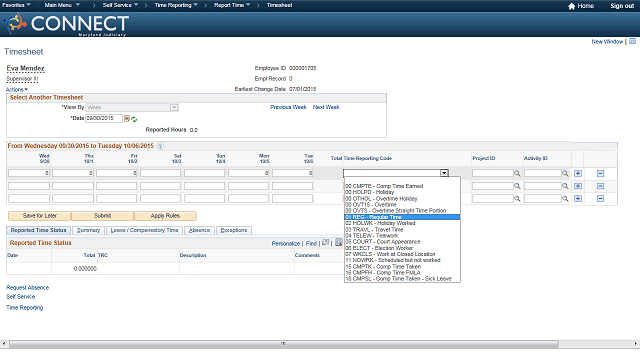Open Project ID lookup magnifier in second row

tap(517, 186)
